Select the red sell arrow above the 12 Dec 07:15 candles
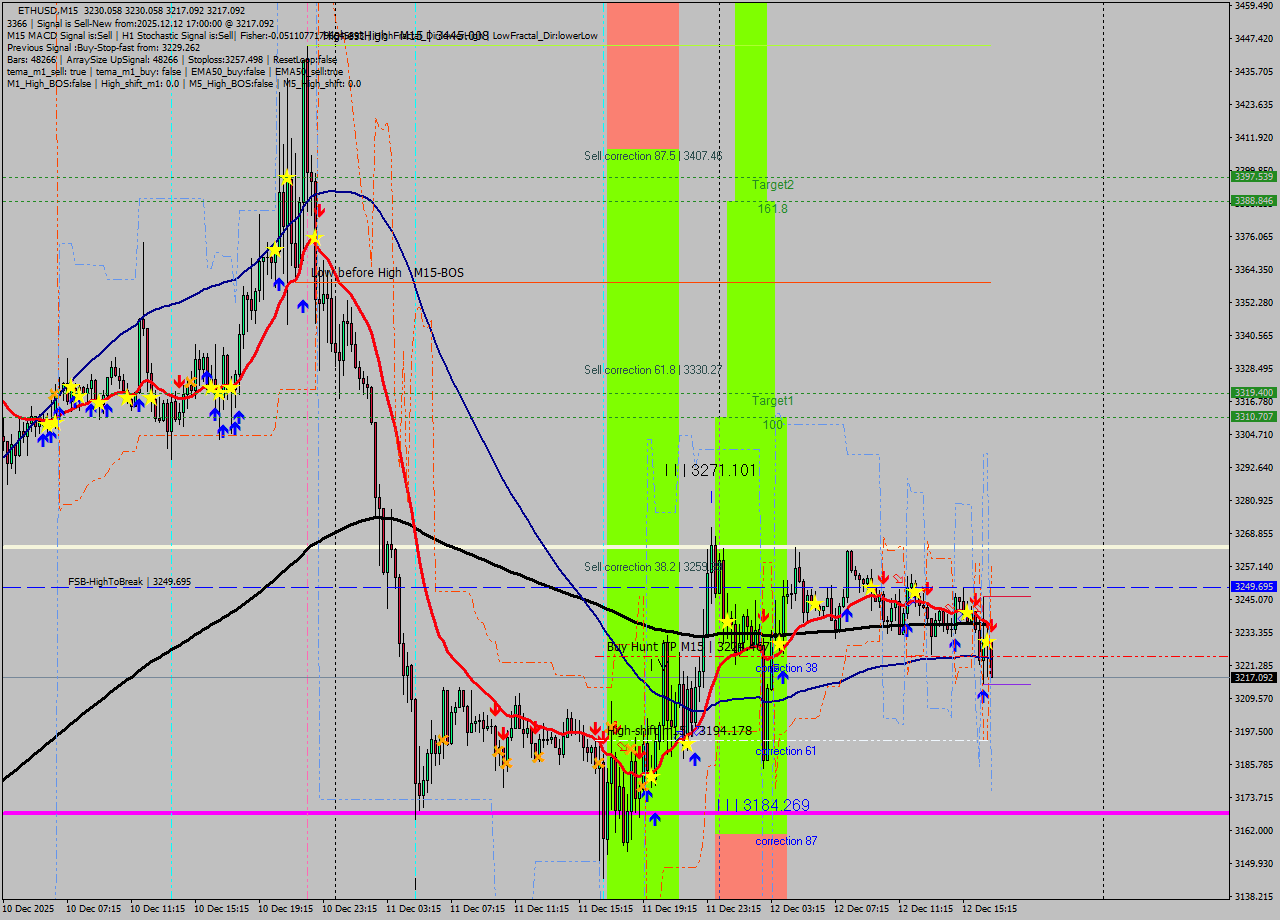The height and width of the screenshot is (920, 1280). pos(885,578)
